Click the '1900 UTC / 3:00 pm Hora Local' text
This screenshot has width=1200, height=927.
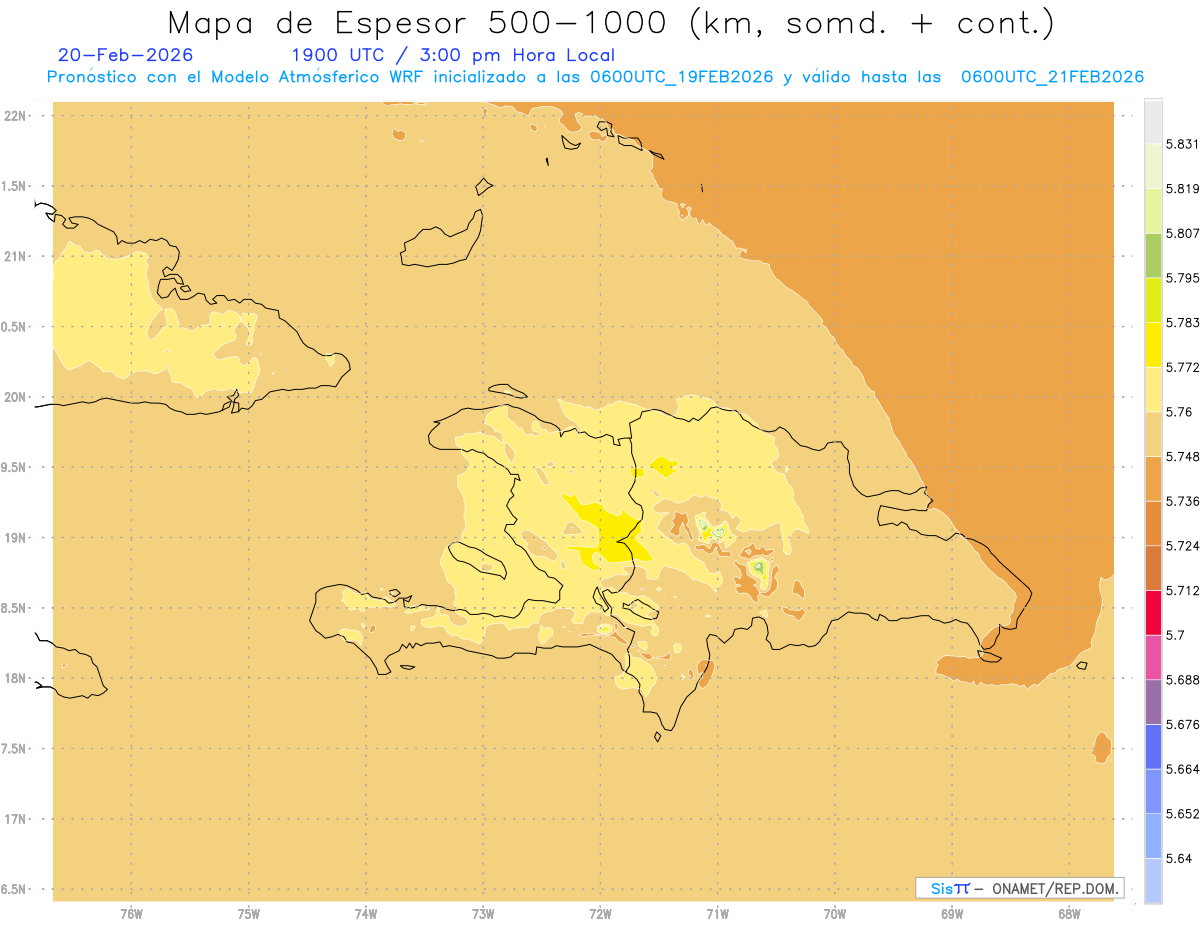(x=453, y=55)
